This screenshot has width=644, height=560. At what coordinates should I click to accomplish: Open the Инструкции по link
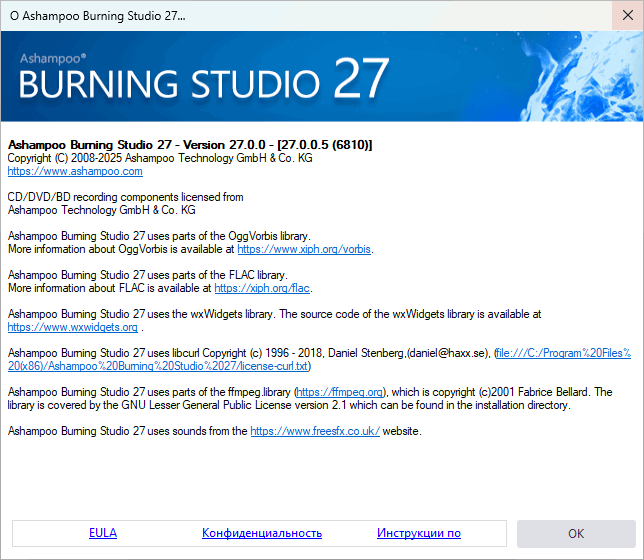pyautogui.click(x=419, y=533)
